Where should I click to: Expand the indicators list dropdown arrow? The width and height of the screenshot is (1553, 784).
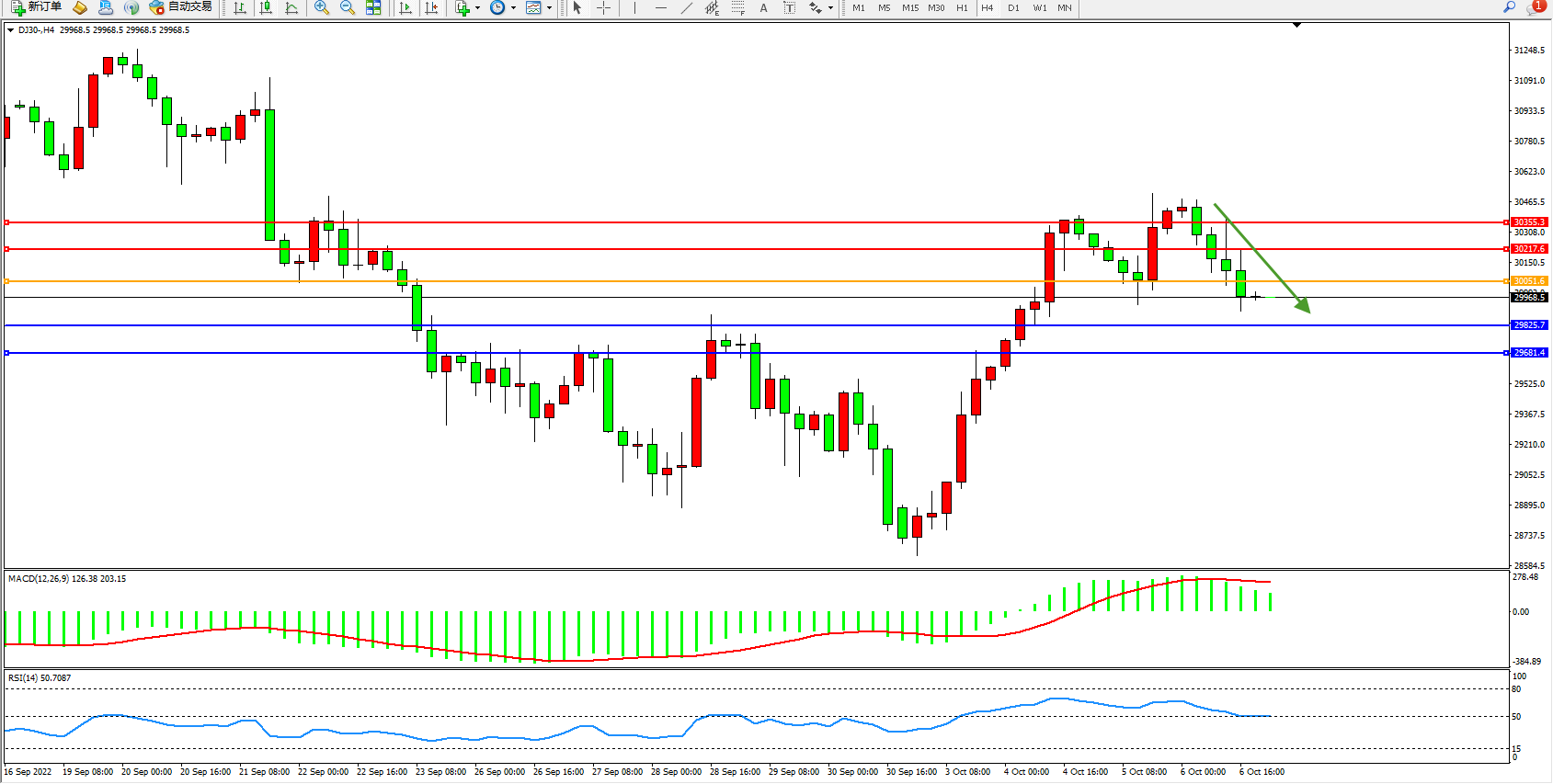(x=477, y=8)
